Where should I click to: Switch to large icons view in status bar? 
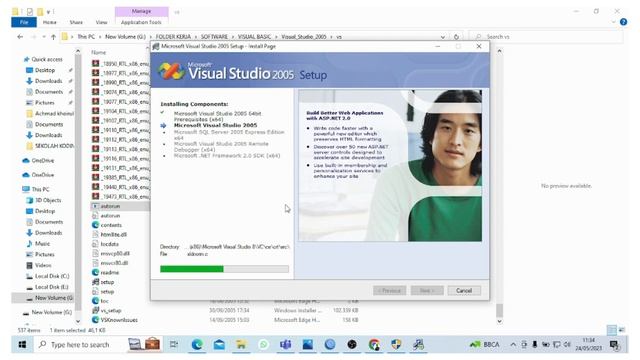click(x=621, y=329)
